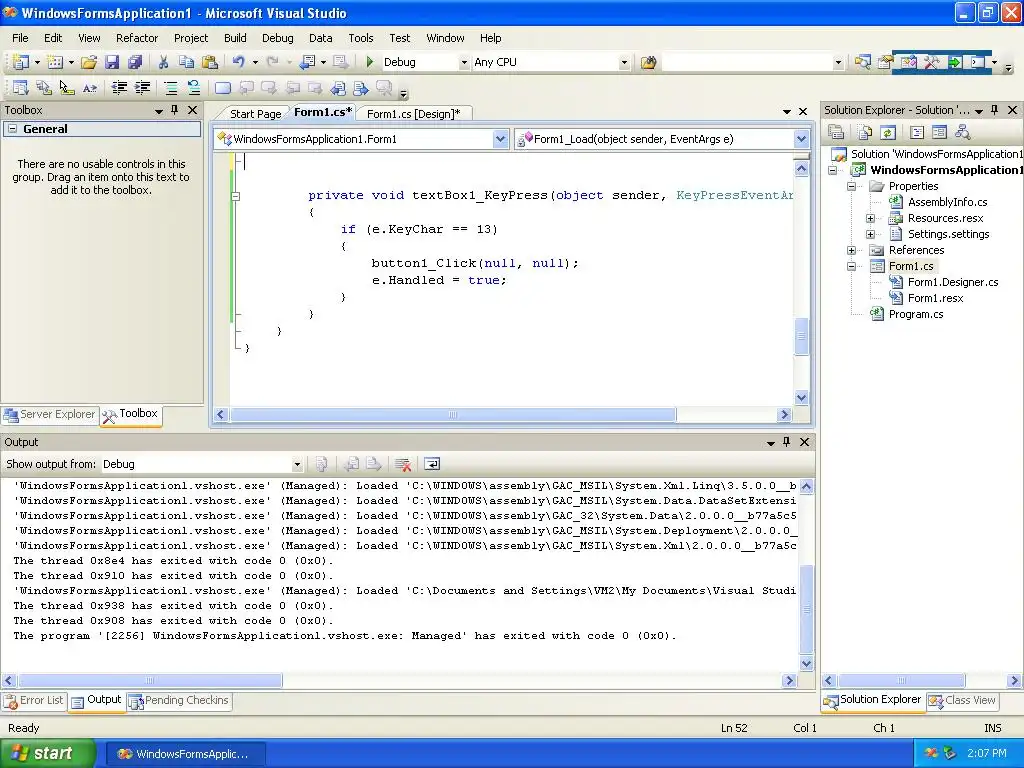Select Program.cs in Solution Explorer
Viewport: 1024px width, 768px height.
click(x=916, y=314)
